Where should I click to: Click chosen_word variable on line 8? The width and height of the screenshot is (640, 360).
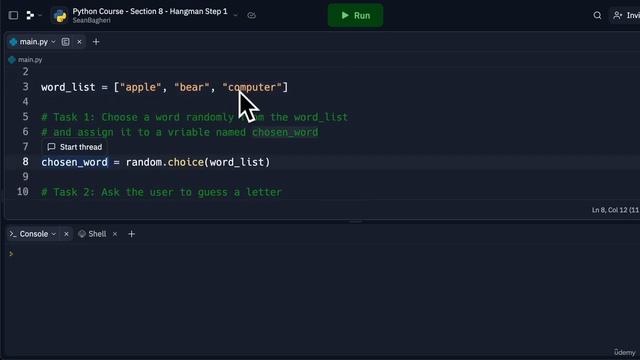(74, 162)
